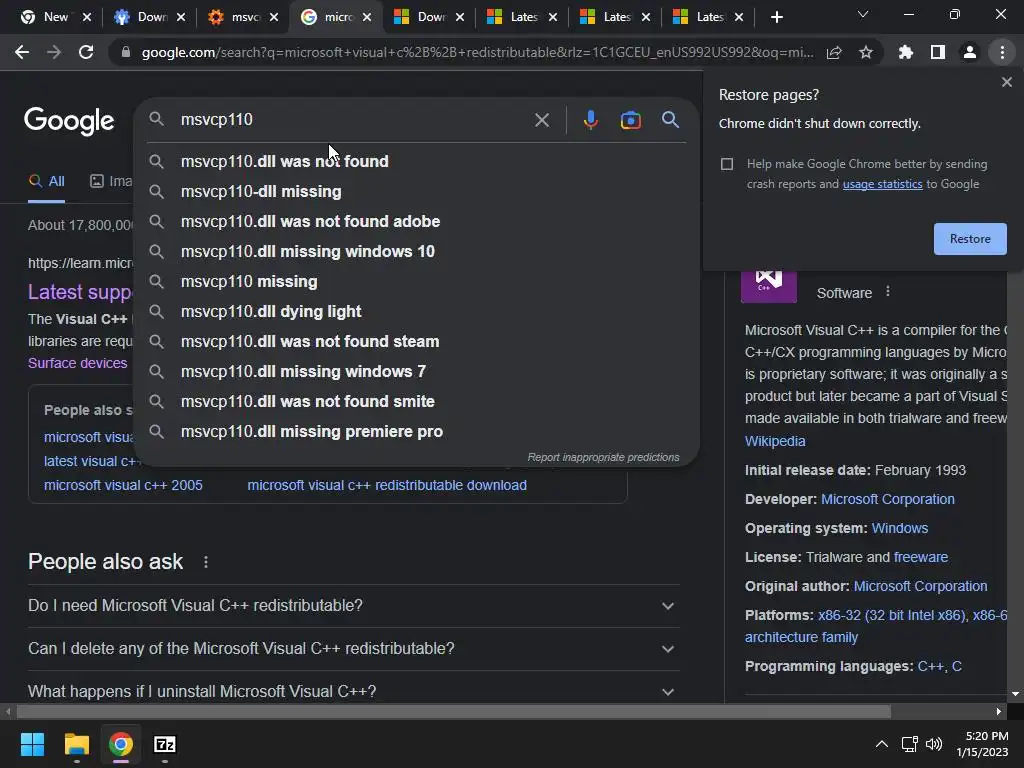Open File Explorer from the taskbar
1024x768 pixels.
click(x=76, y=744)
